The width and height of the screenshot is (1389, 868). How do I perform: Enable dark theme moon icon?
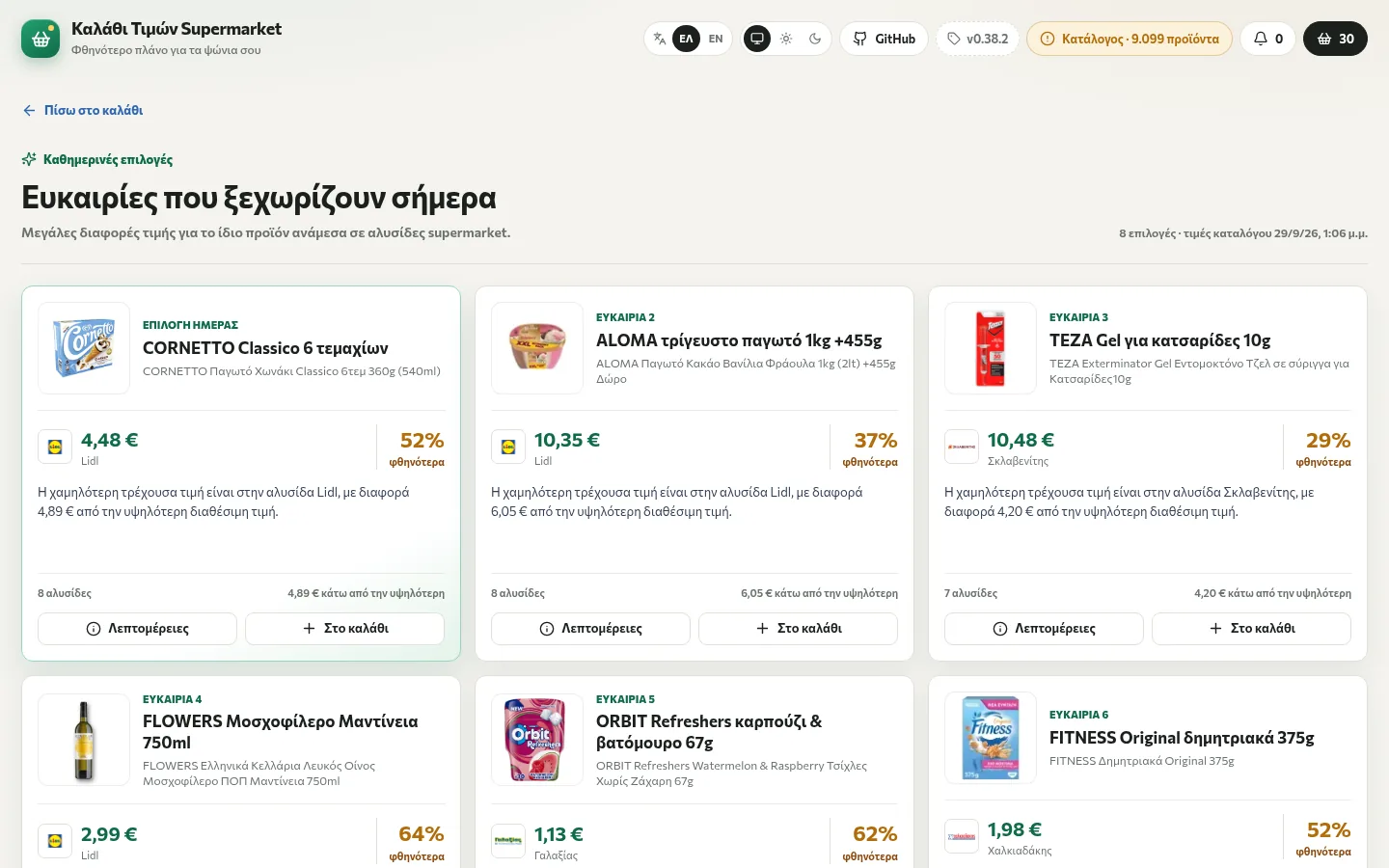[x=815, y=39]
